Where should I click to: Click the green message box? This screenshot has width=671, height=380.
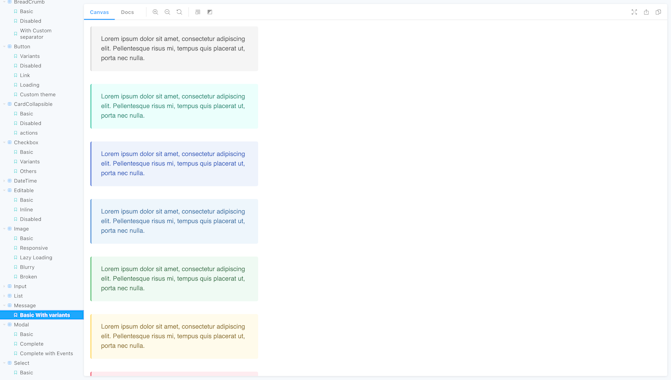click(174, 279)
